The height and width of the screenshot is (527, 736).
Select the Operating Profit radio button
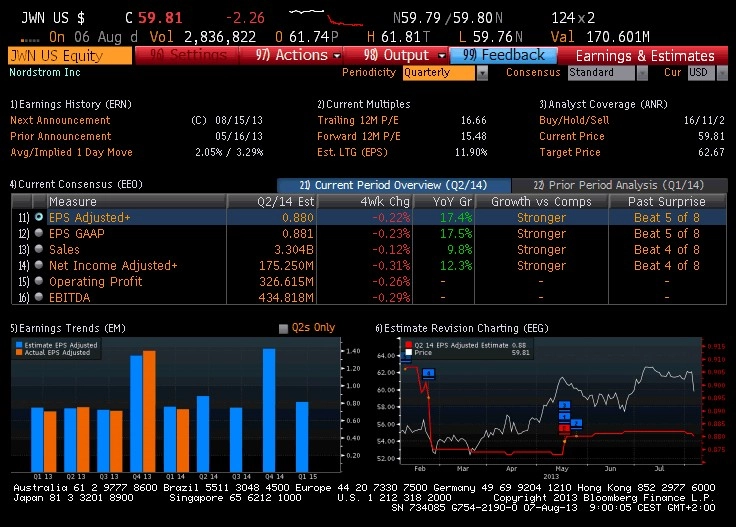coord(39,281)
